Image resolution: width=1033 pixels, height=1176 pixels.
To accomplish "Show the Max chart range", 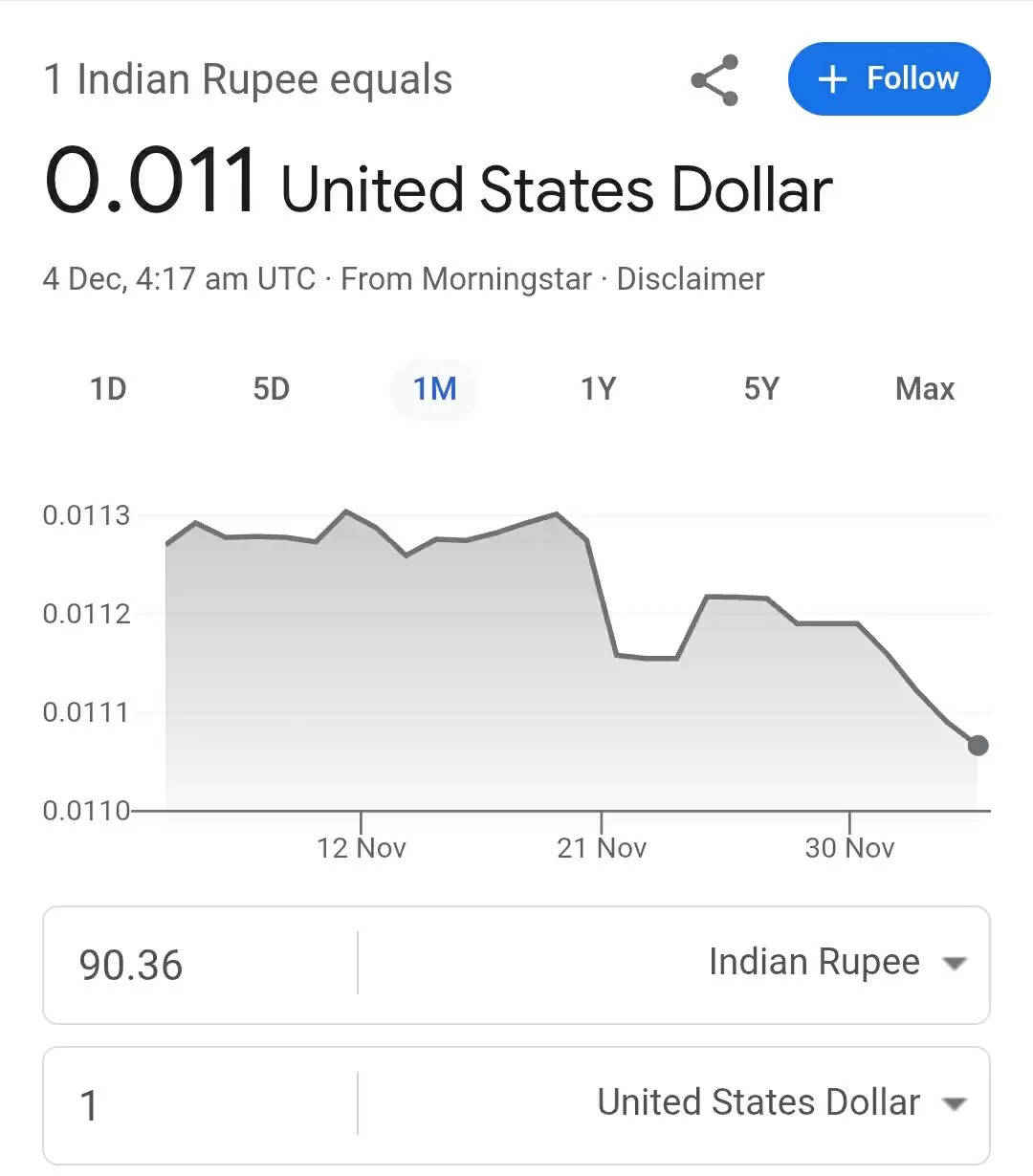I will pyautogui.click(x=924, y=389).
